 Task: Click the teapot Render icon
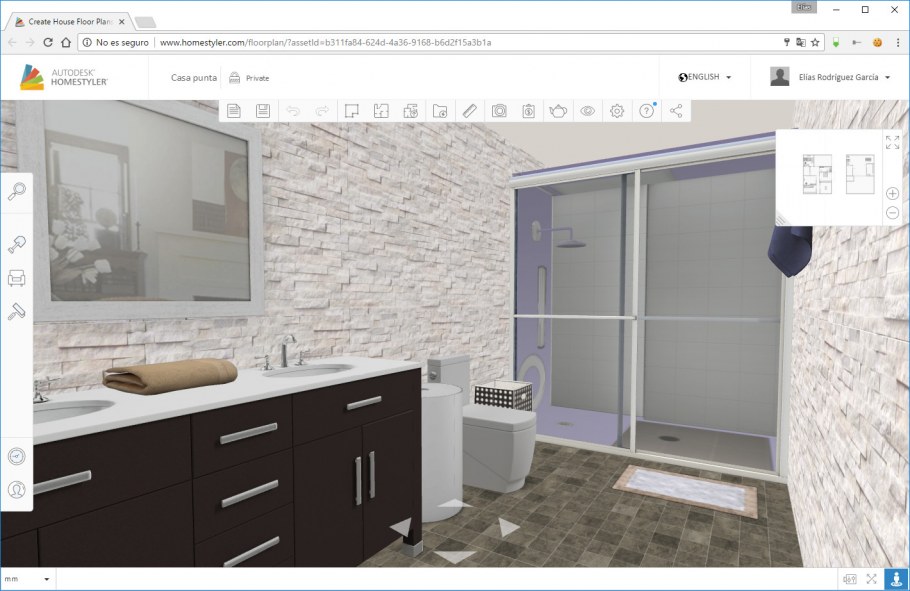pyautogui.click(x=558, y=110)
